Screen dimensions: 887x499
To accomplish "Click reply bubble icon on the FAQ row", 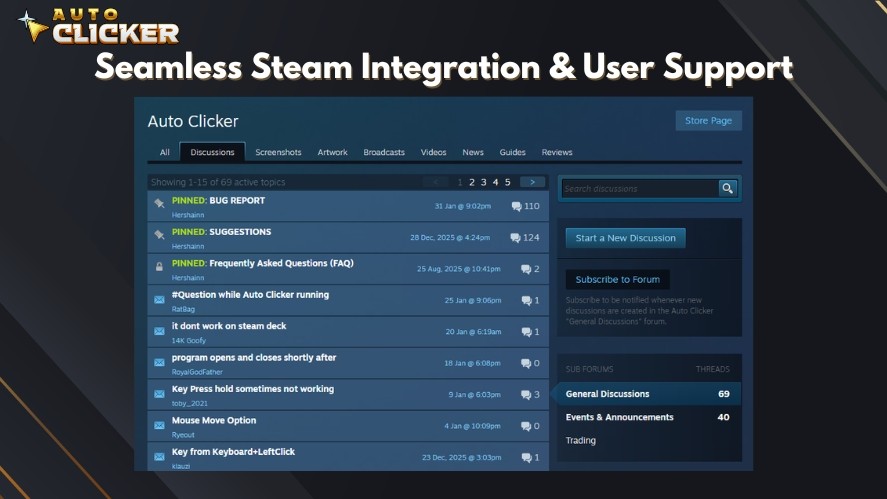I will click(x=526, y=269).
